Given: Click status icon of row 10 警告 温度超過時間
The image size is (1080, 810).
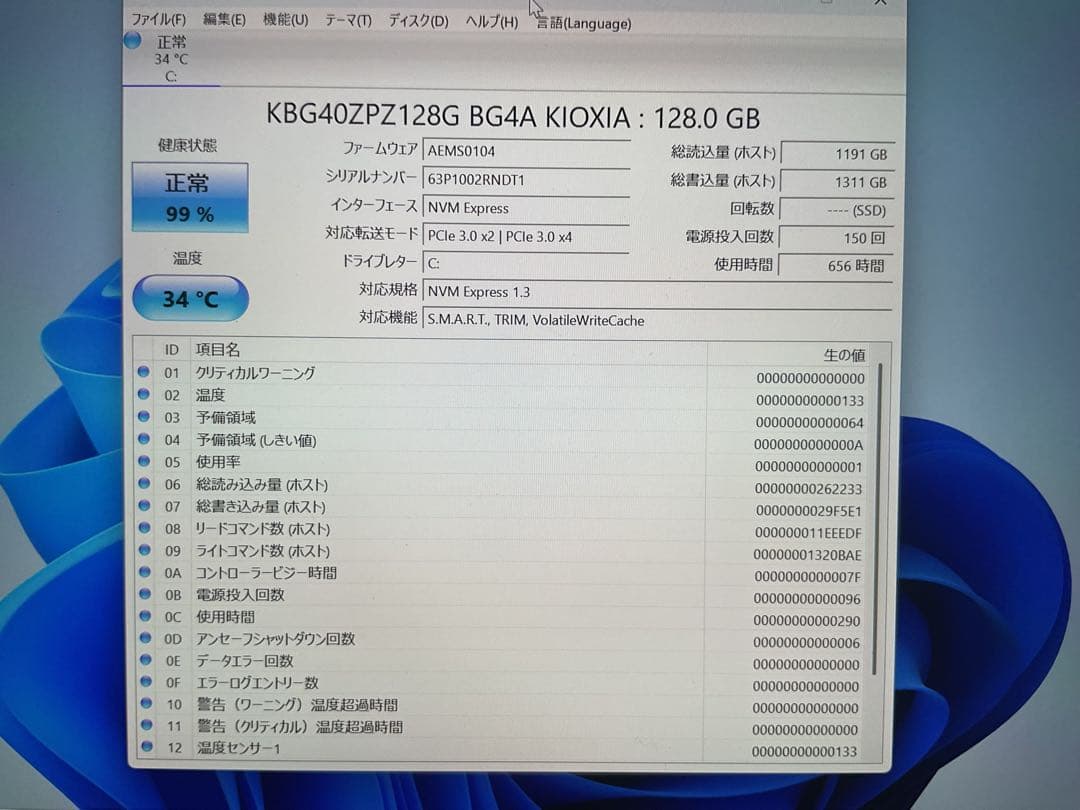Looking at the screenshot, I should point(146,703).
